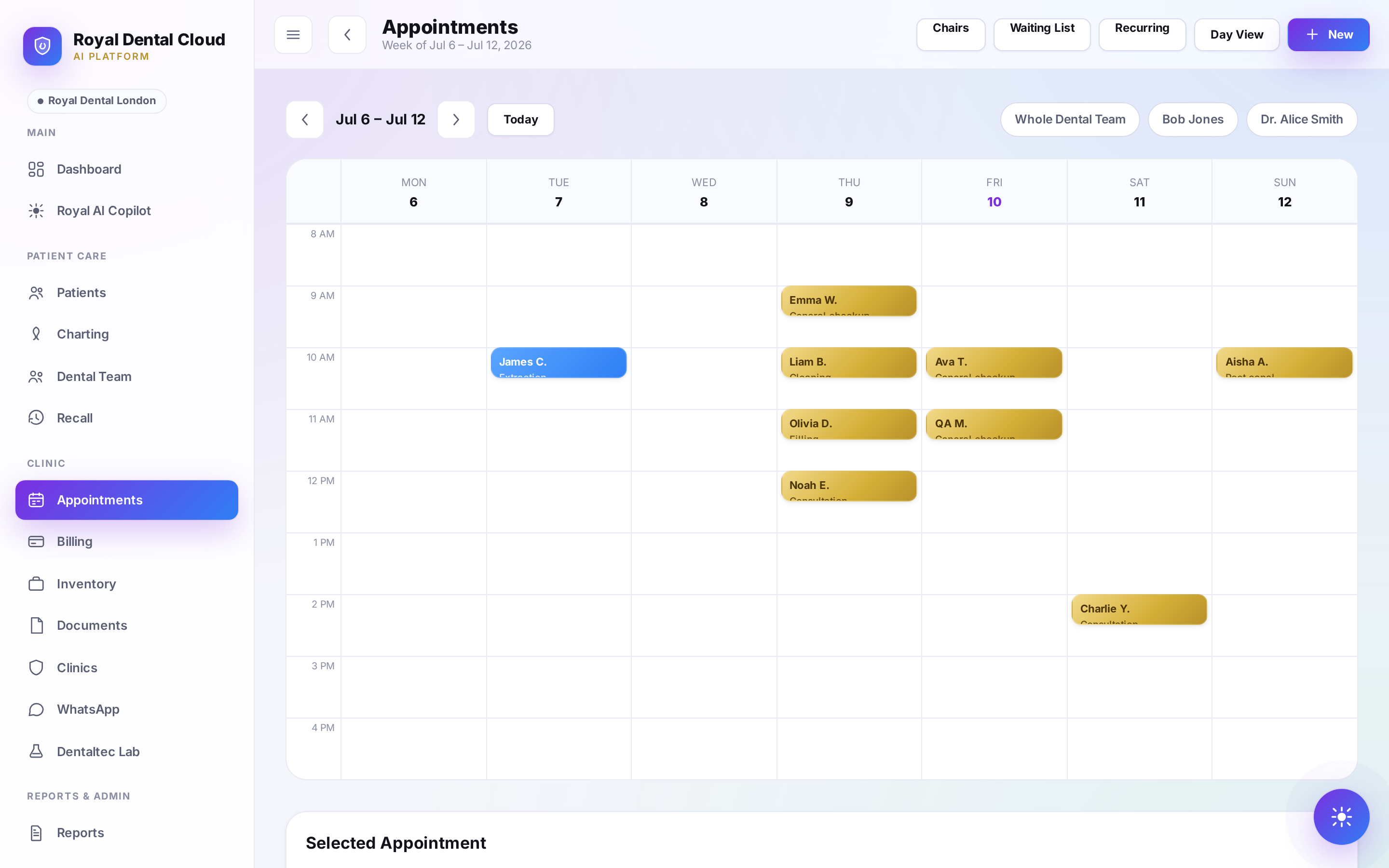Viewport: 1389px width, 868px height.
Task: Click the New appointment button
Action: (x=1328, y=34)
